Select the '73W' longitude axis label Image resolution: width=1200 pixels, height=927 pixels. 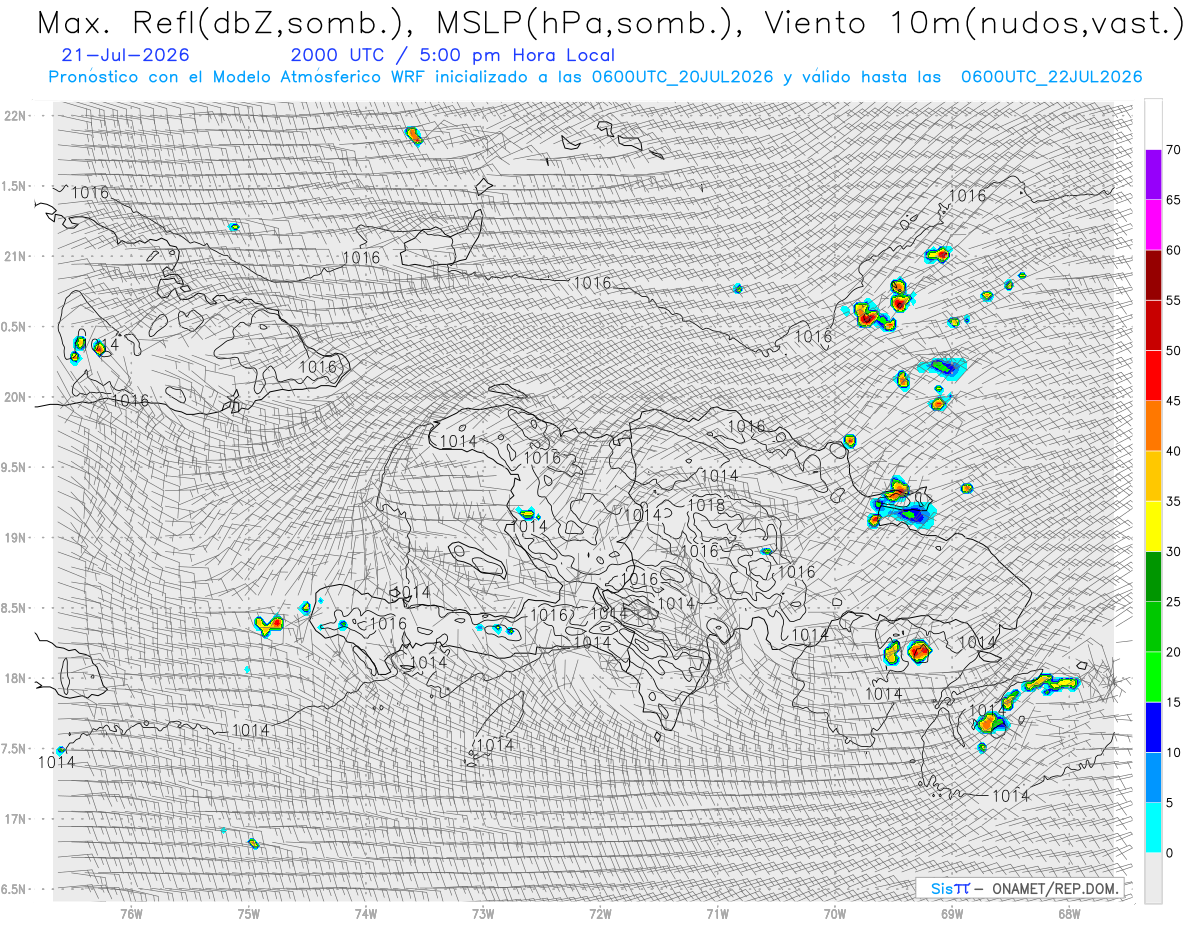click(483, 913)
